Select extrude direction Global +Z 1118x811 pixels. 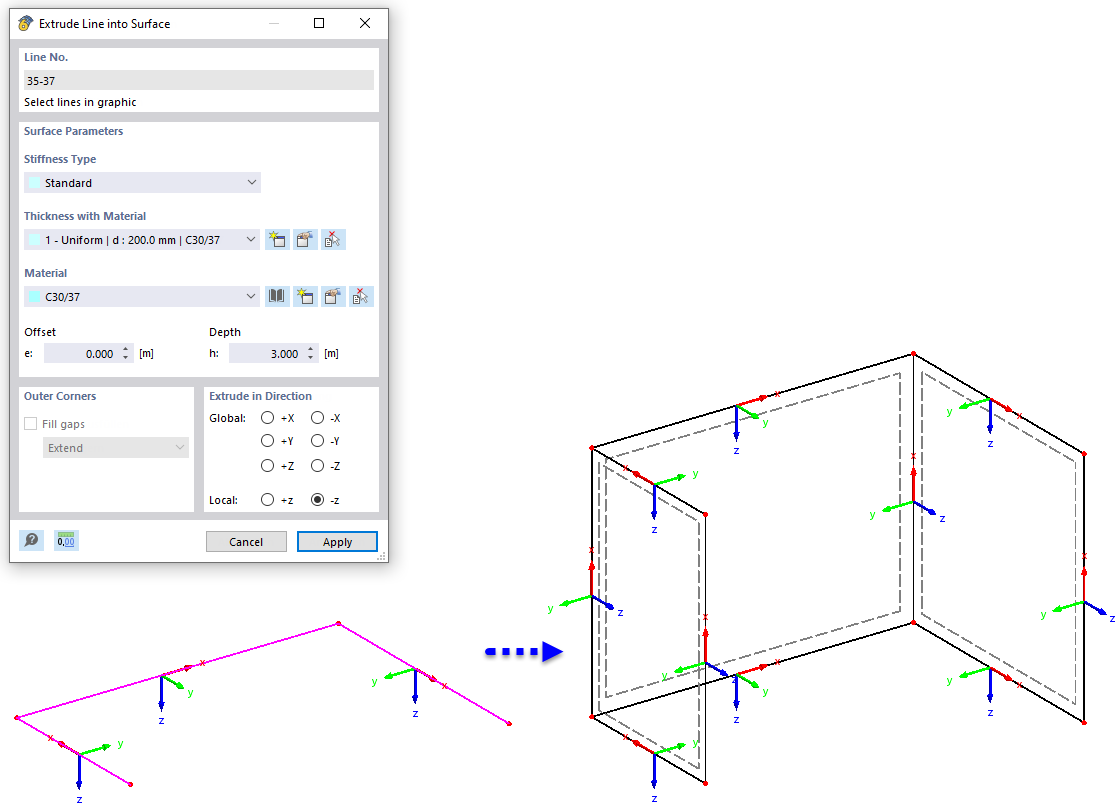coord(268,465)
